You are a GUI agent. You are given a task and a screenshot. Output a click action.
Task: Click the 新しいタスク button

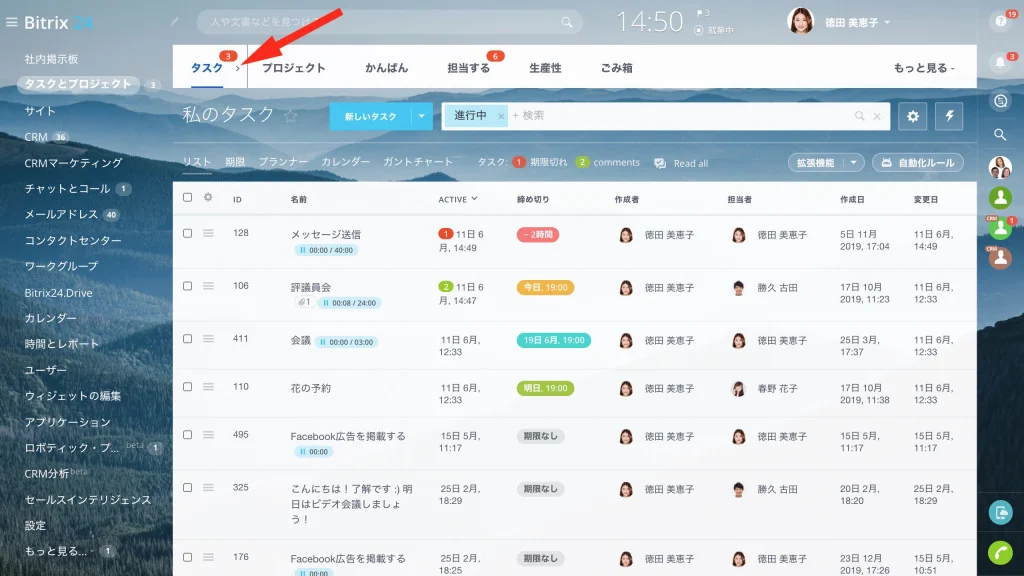click(x=370, y=116)
